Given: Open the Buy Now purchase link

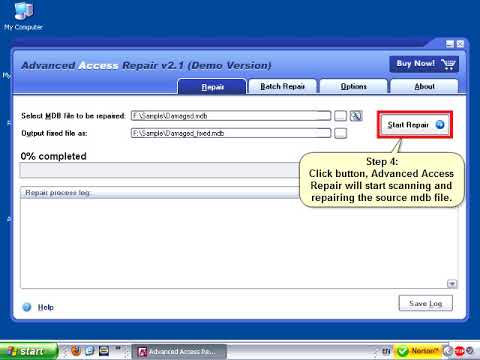Looking at the screenshot, I should click(x=424, y=64).
